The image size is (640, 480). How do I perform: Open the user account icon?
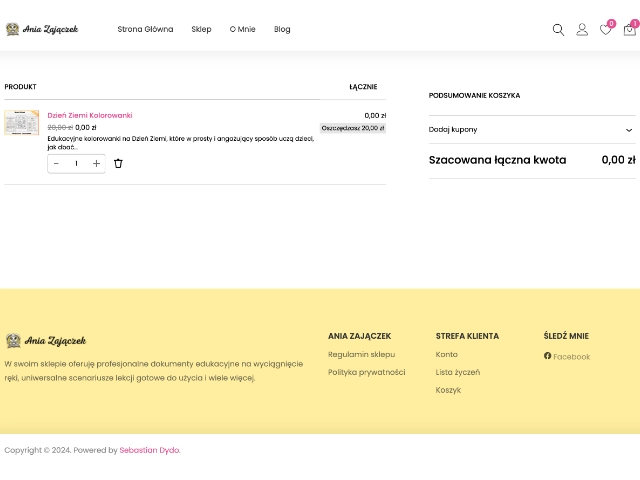(x=582, y=29)
